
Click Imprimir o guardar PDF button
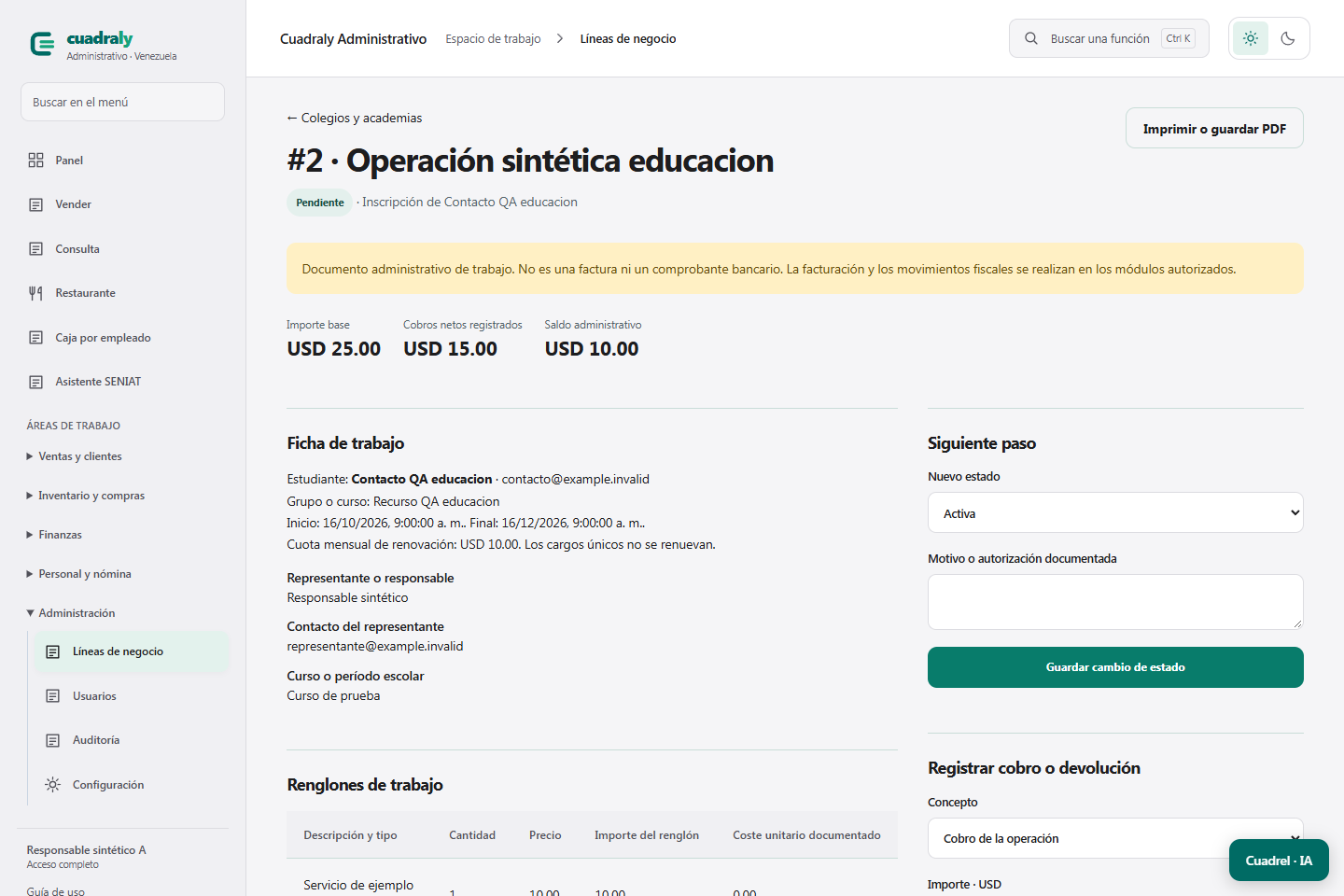[1214, 128]
